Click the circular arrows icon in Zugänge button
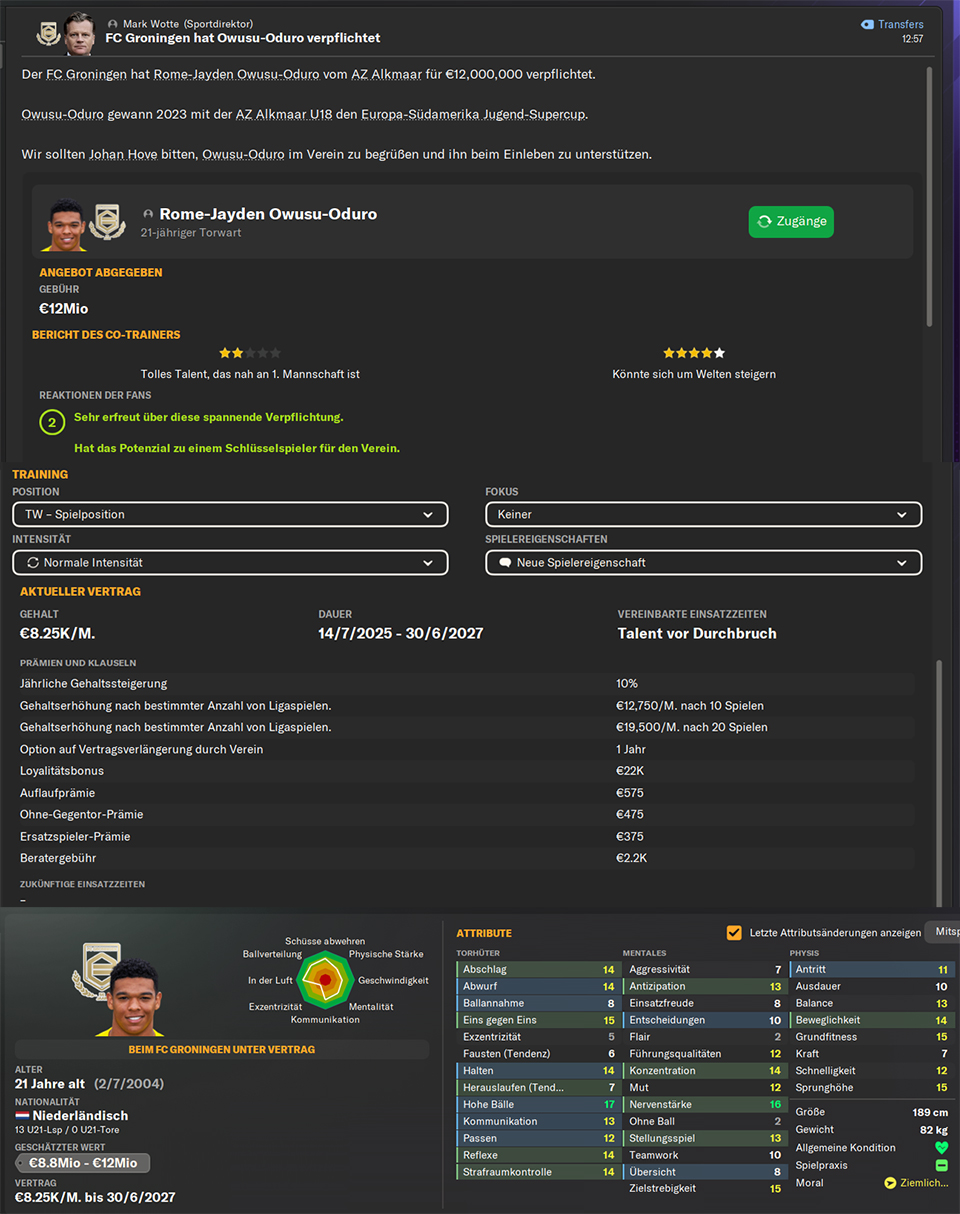960x1214 pixels. pyautogui.click(x=765, y=222)
